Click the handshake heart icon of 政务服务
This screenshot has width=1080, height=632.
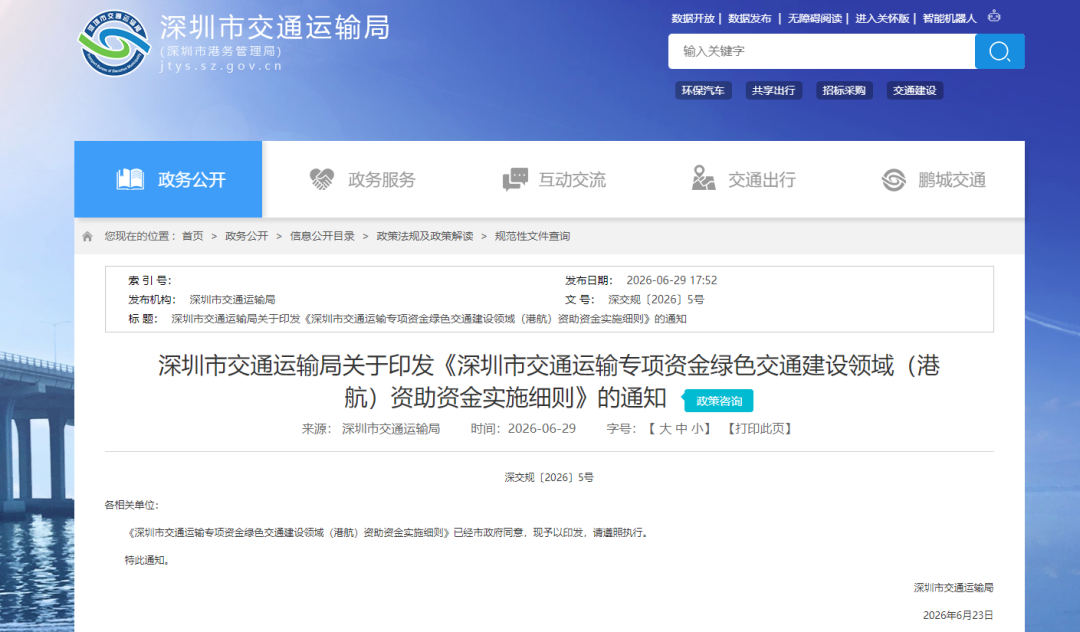(322, 180)
